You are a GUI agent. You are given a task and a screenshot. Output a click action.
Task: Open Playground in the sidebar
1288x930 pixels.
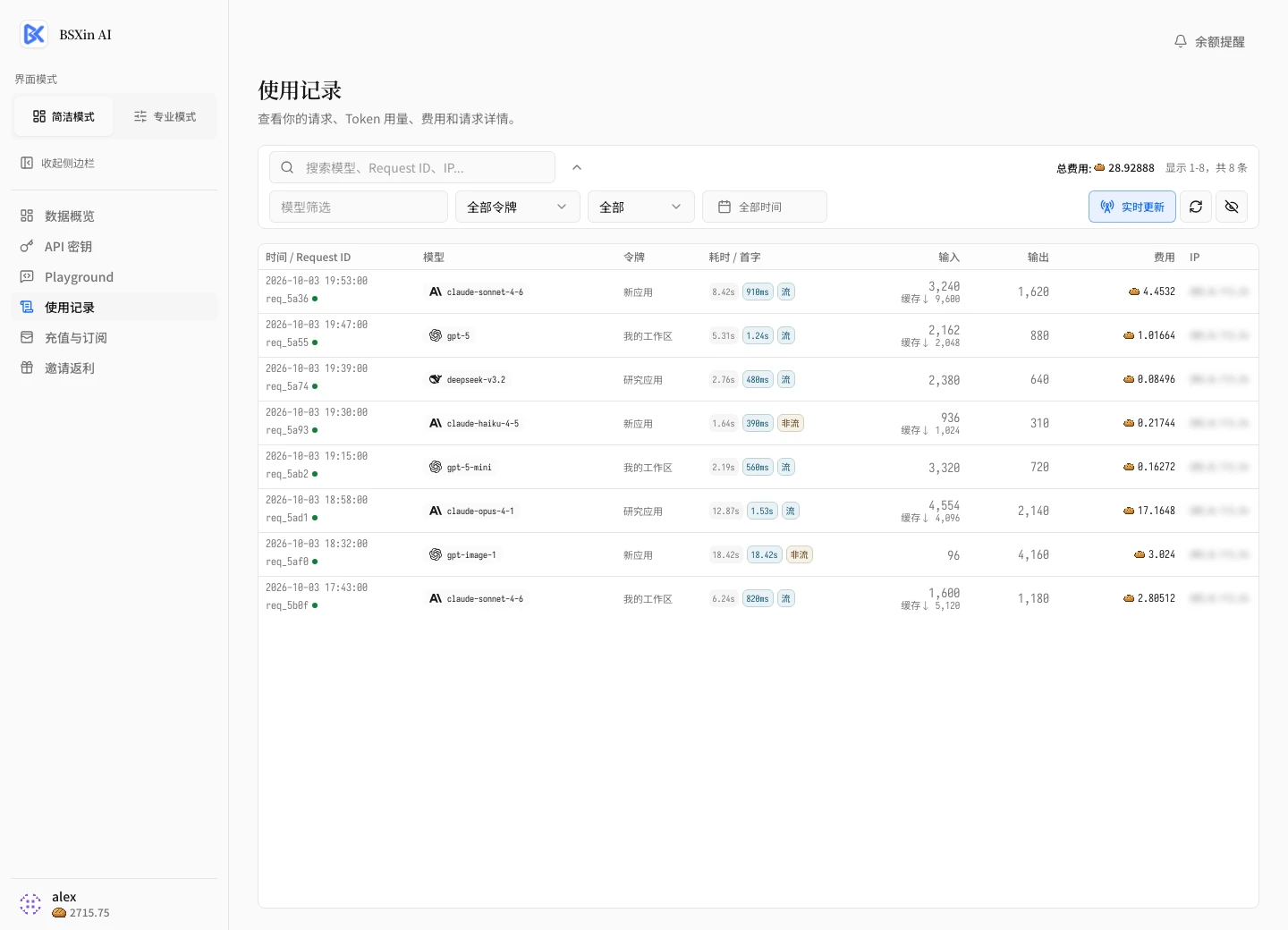114,276
